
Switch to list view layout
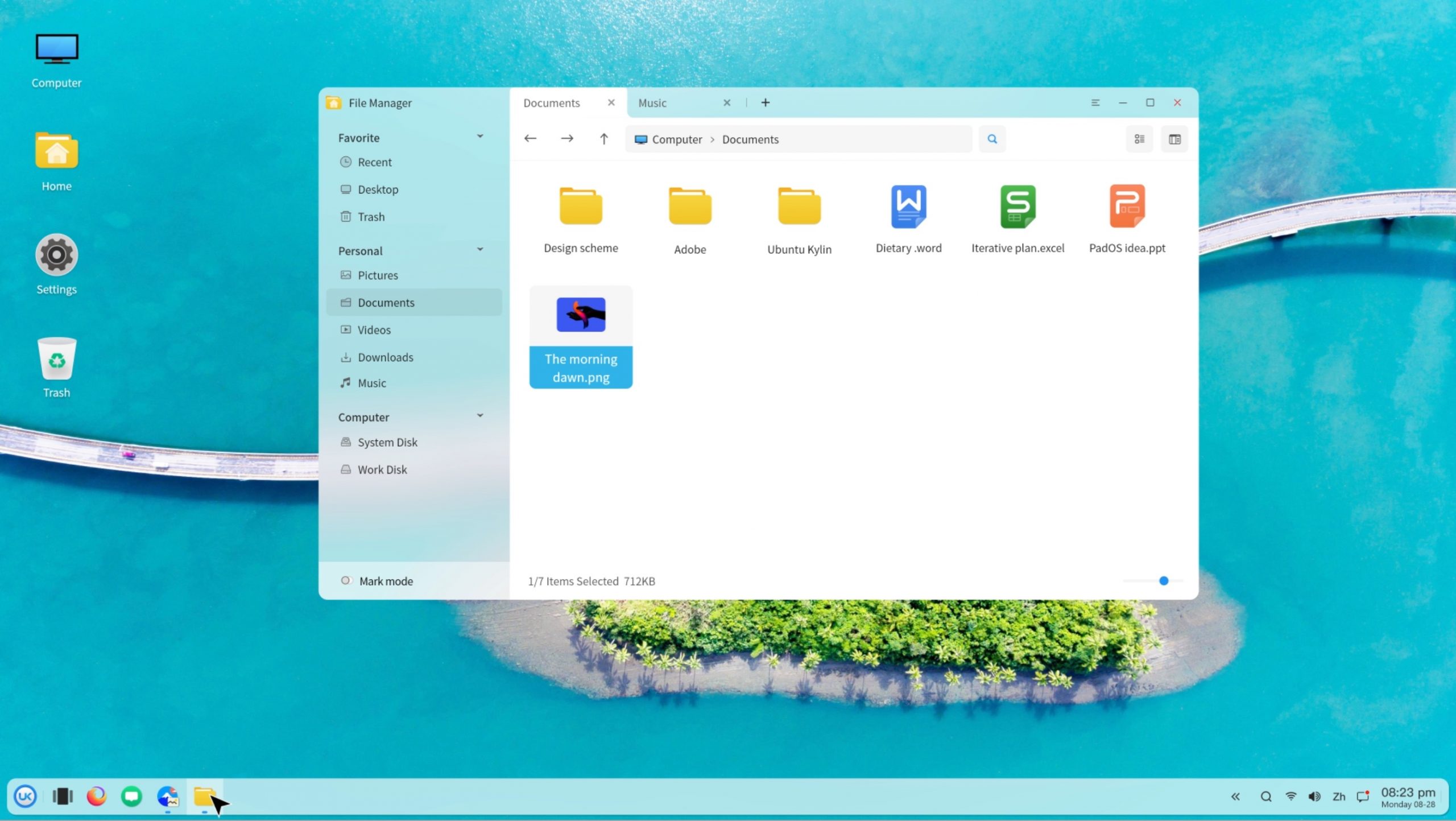point(1139,139)
